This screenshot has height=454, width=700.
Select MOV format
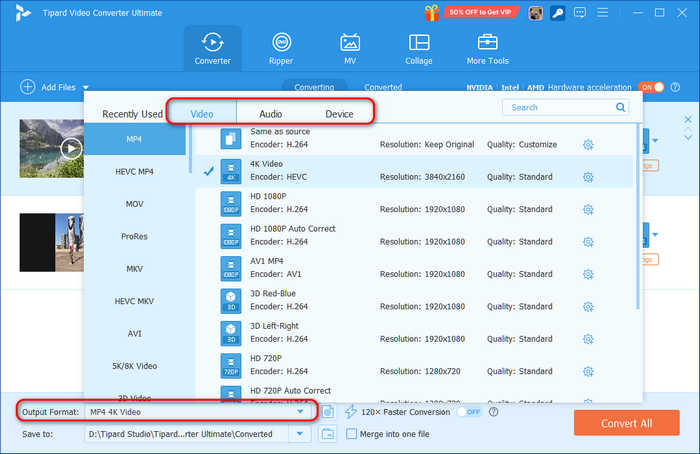coord(134,204)
